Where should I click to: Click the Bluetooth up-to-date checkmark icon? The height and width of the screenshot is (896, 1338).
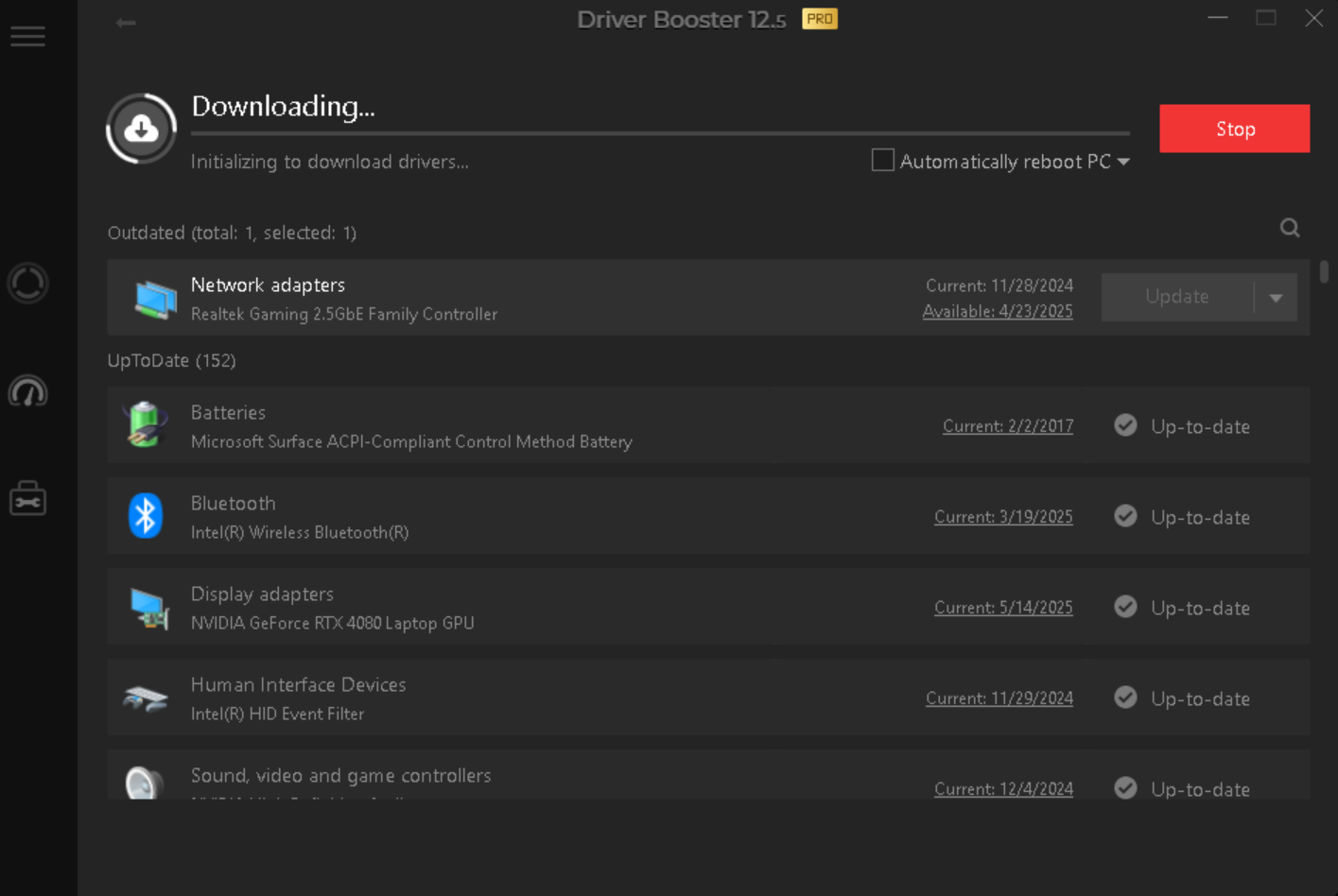click(x=1125, y=516)
